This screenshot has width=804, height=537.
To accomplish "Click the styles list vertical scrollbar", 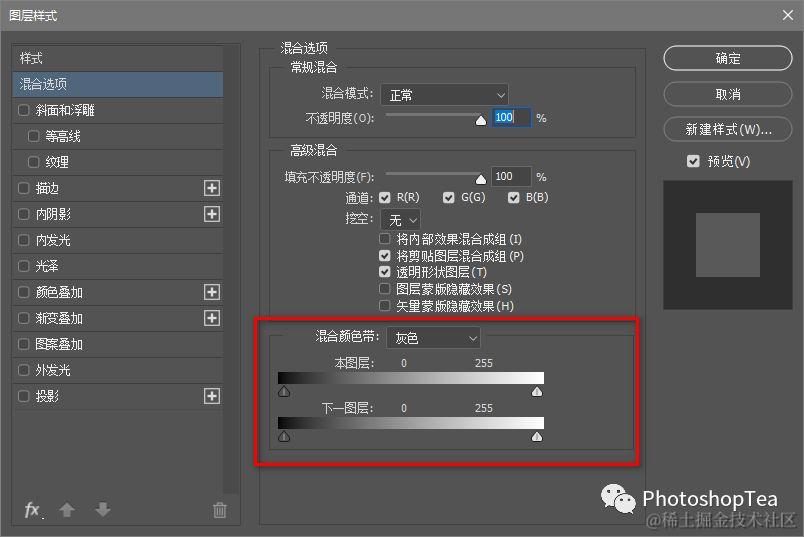I will tap(232, 269).
